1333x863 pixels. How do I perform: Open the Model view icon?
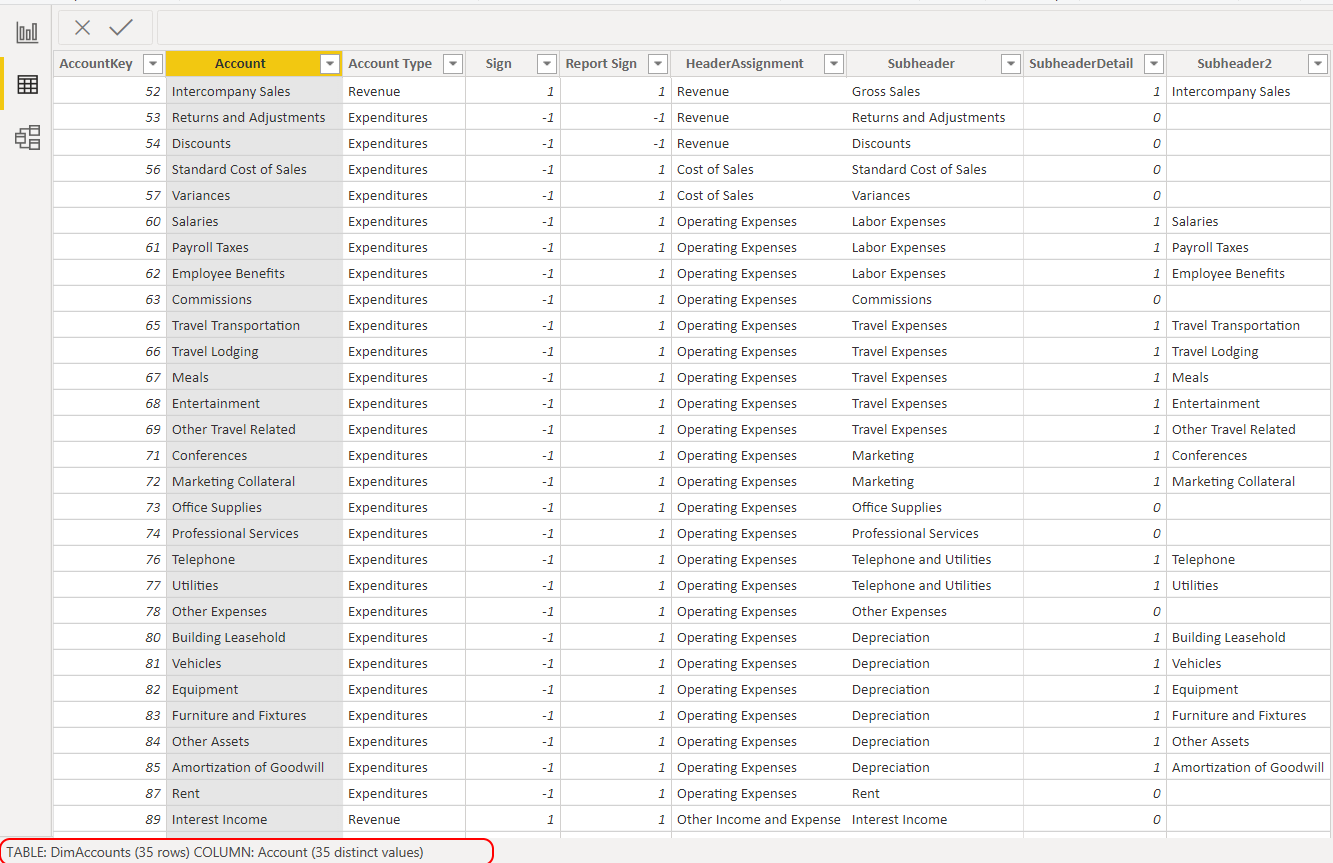(27, 138)
